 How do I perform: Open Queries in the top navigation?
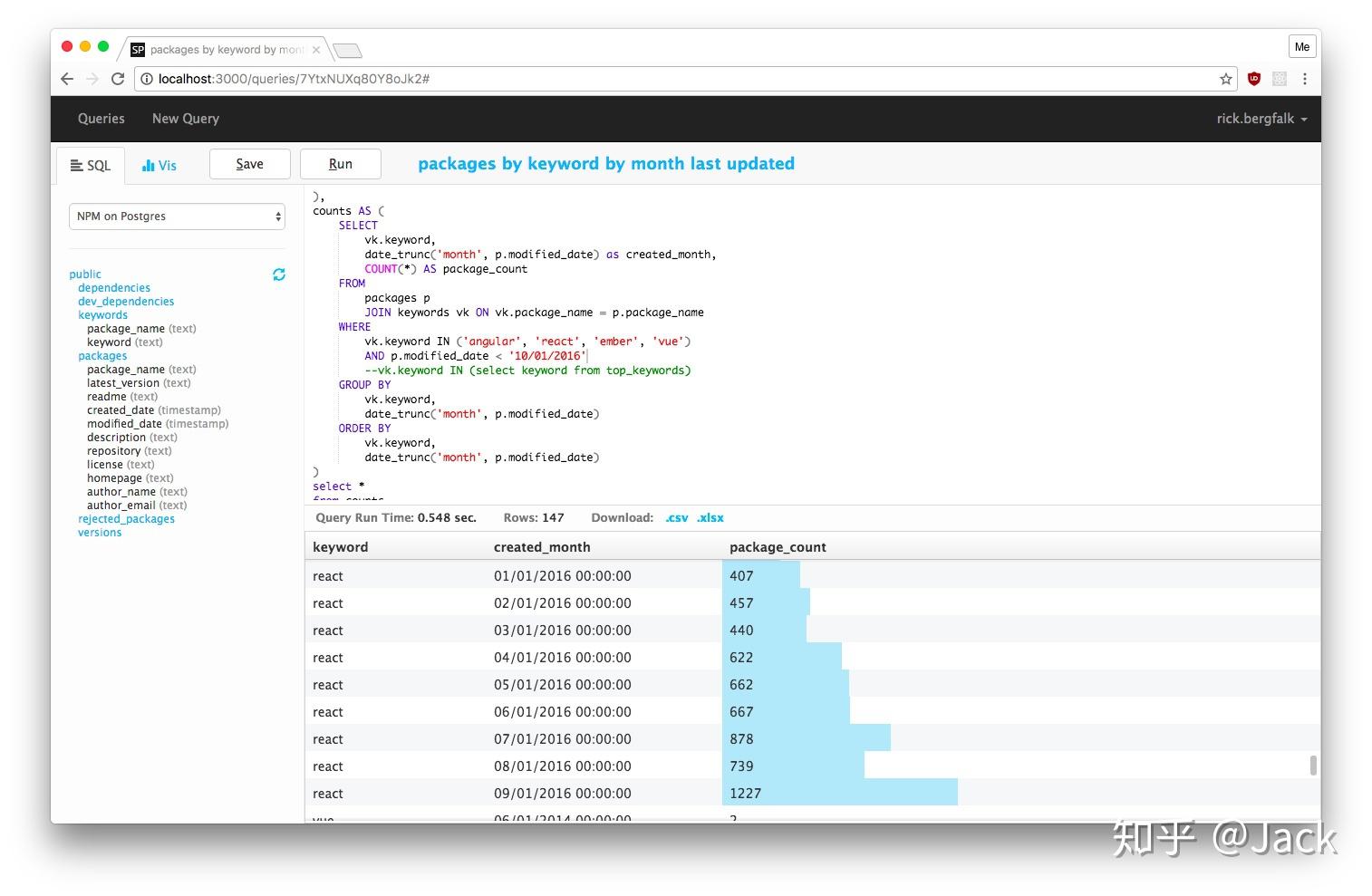click(x=101, y=119)
